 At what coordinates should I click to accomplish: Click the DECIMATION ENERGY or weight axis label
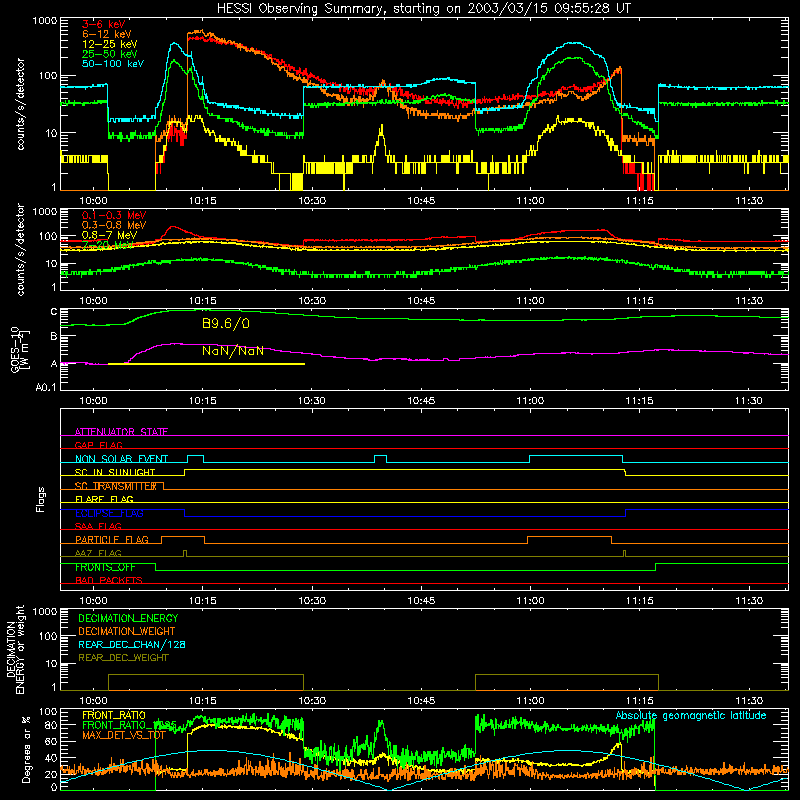15,650
